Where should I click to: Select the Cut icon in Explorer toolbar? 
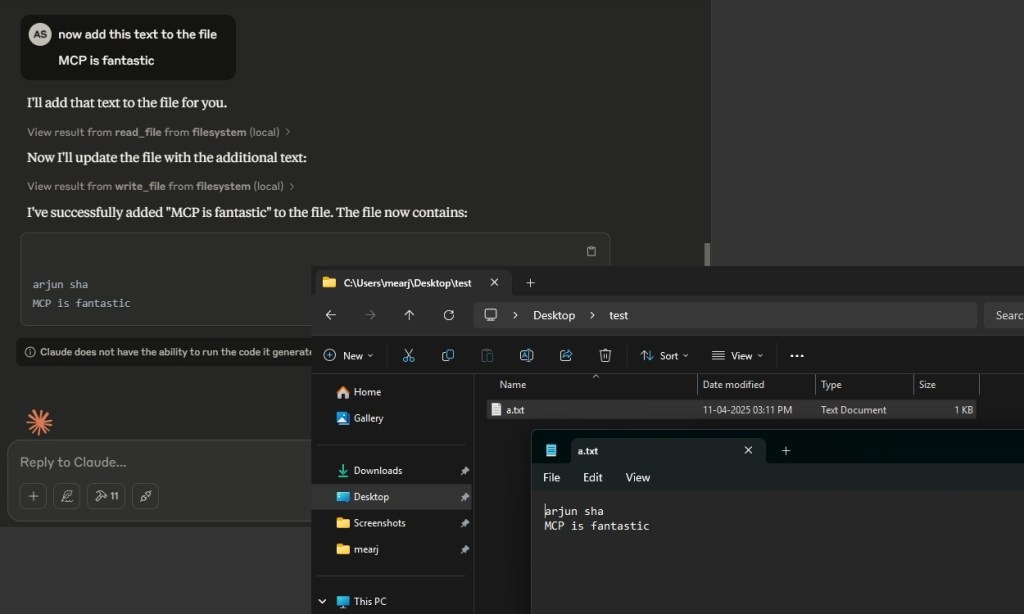click(408, 355)
